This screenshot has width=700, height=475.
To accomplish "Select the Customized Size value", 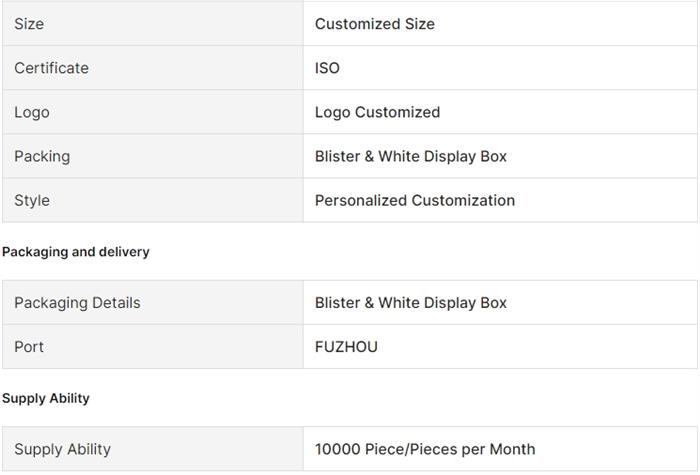I will [374, 24].
